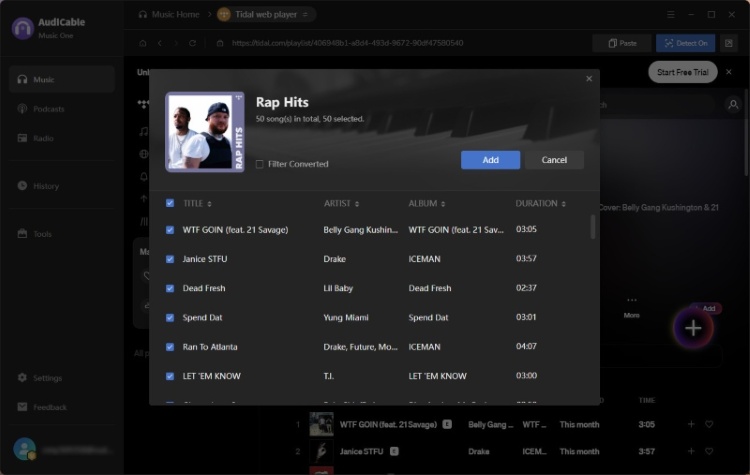Viewport: 750px width, 475px height.
Task: Enable the Filter Converted checkbox
Action: click(259, 164)
